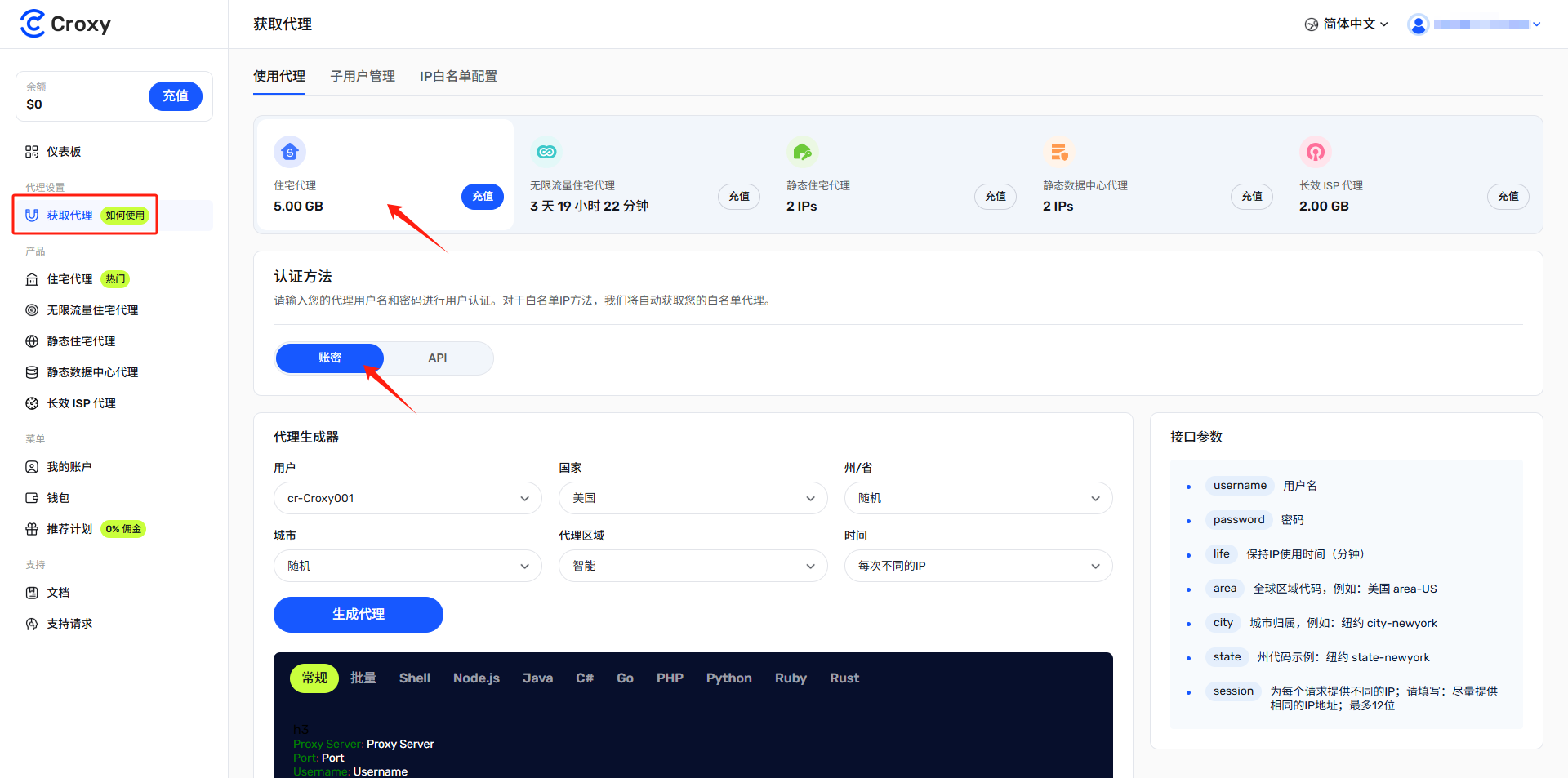Click the blue house icon on 住宅代理 card
This screenshot has height=778, width=1568.
click(290, 152)
